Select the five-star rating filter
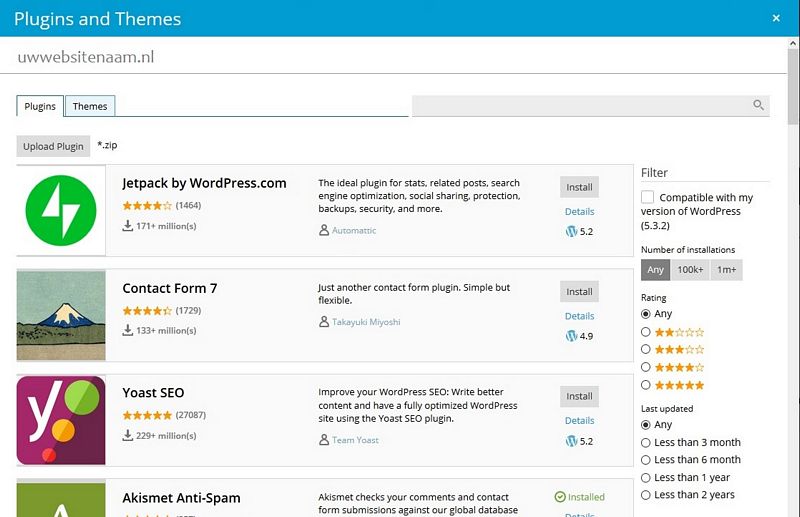The width and height of the screenshot is (800, 517). coord(645,385)
